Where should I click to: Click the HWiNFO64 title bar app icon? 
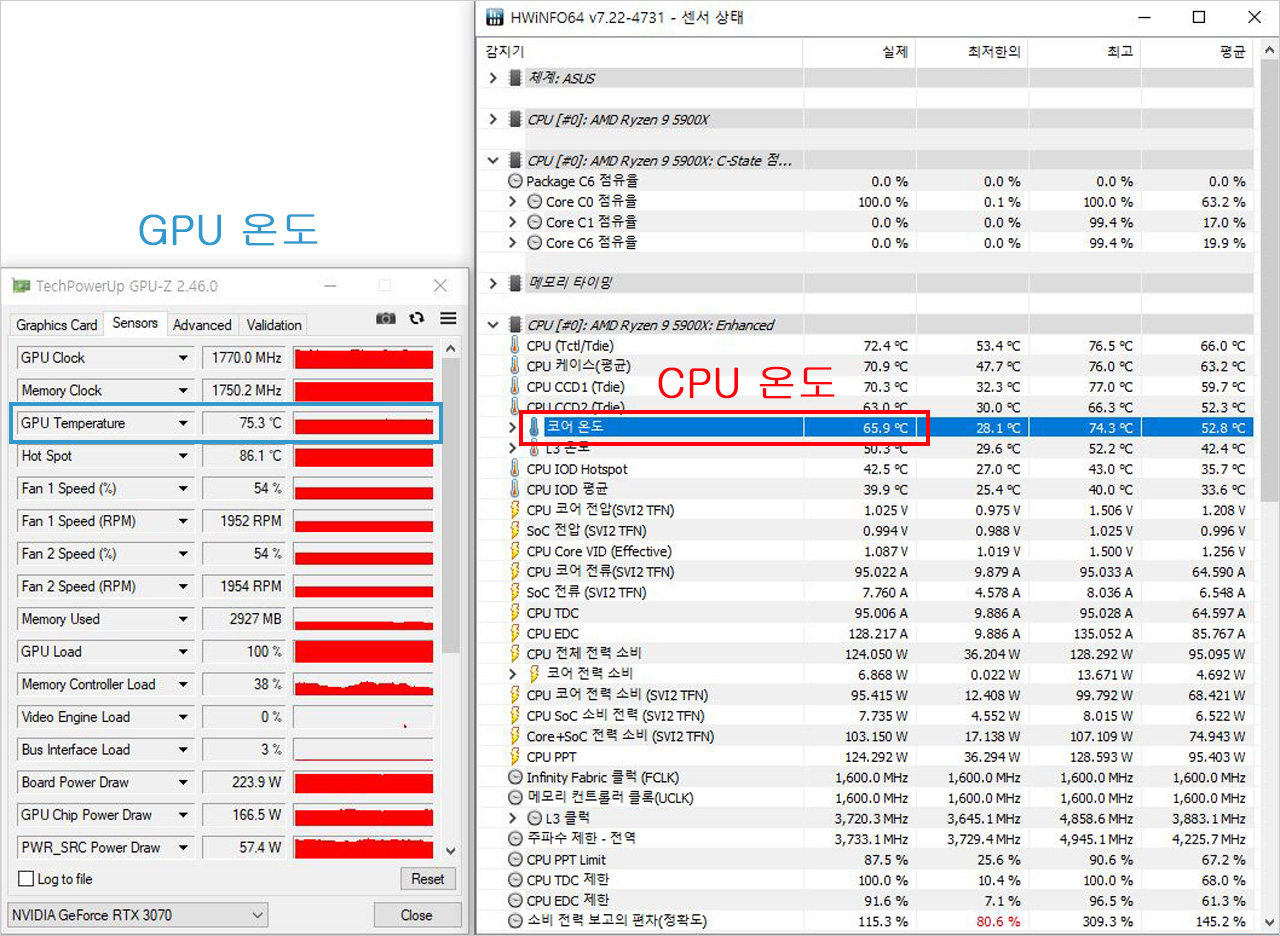click(x=493, y=17)
